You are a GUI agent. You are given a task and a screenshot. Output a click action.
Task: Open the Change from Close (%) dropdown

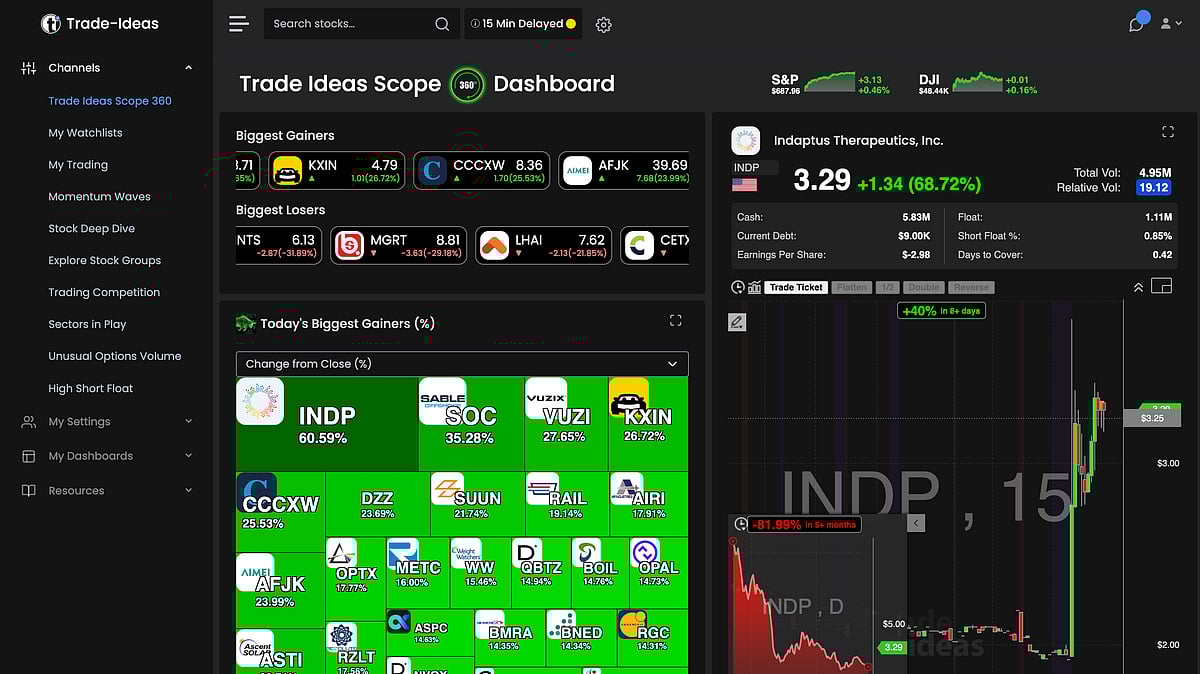(x=462, y=364)
